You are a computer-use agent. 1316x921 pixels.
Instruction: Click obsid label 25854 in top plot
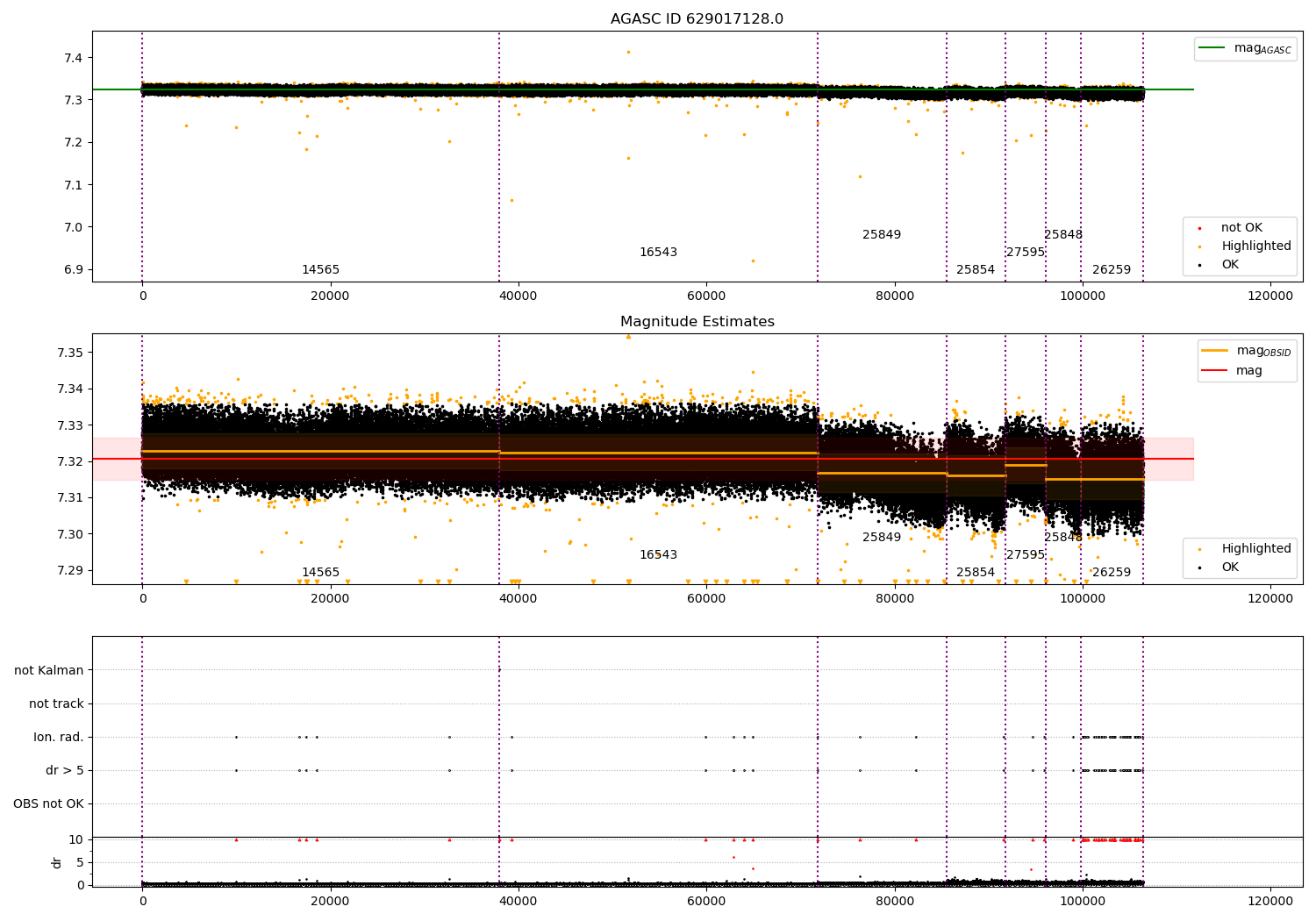coord(976,270)
